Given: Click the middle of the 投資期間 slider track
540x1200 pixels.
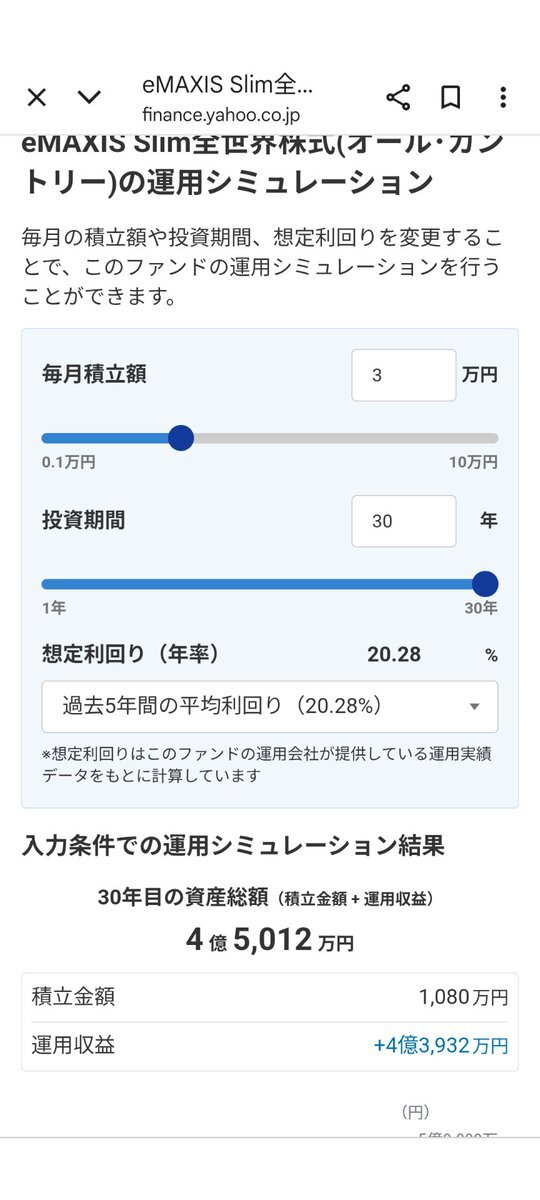Looking at the screenshot, I should (x=262, y=584).
